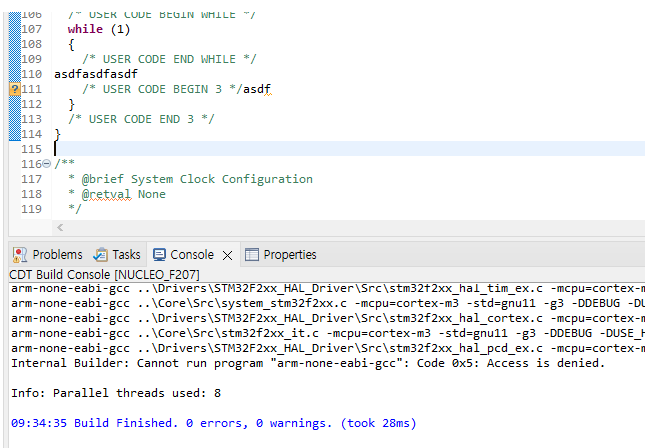
Task: Click the Tasks clipboard icon
Action: pyautogui.click(x=100, y=255)
